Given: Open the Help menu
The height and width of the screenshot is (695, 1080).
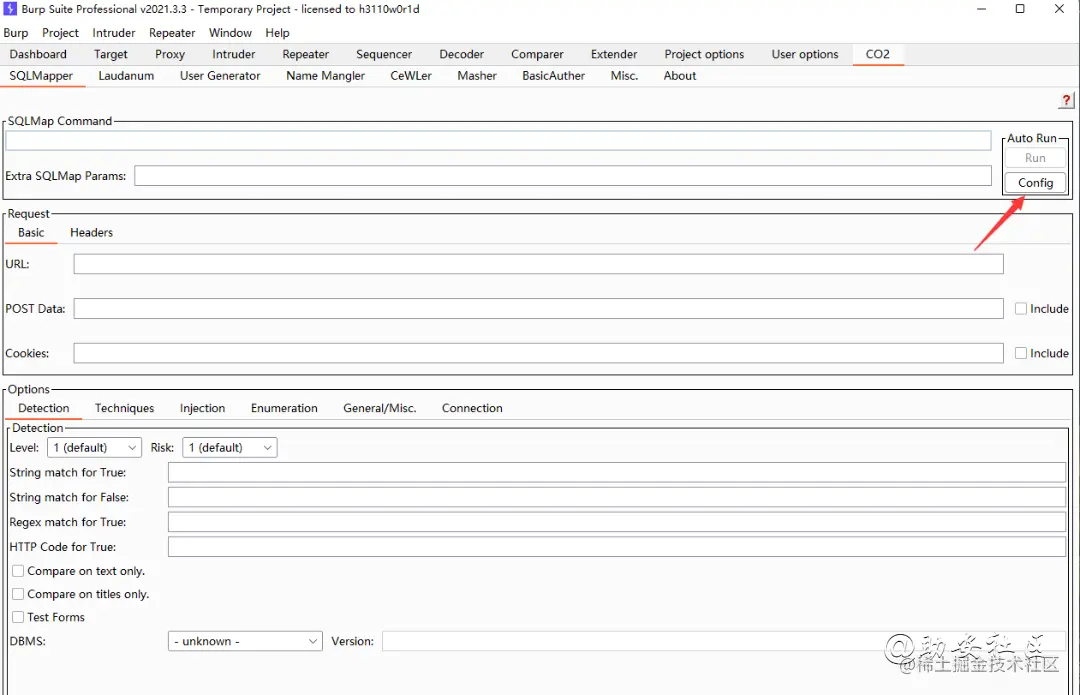Looking at the screenshot, I should pyautogui.click(x=278, y=32).
